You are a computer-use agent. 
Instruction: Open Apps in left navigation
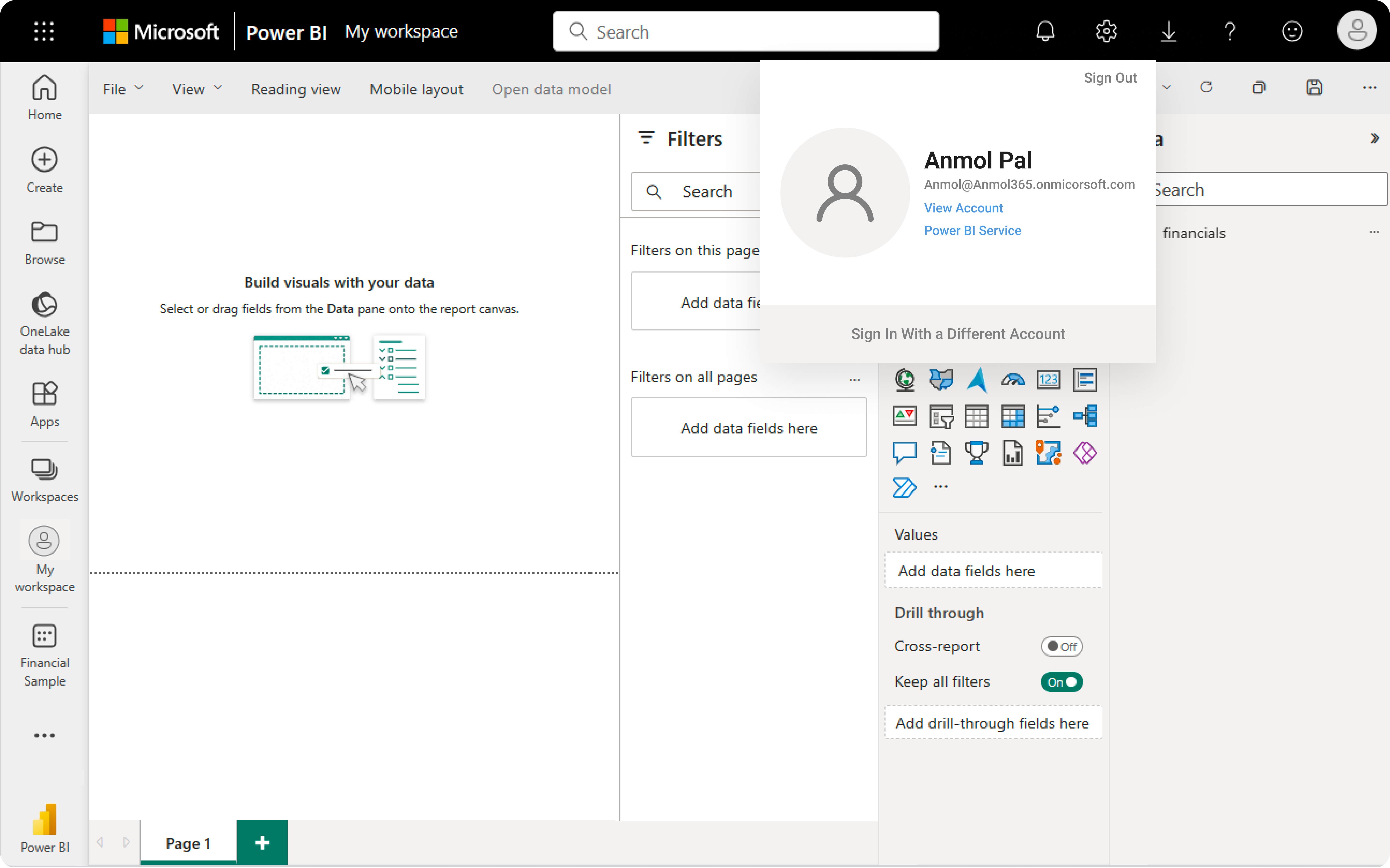(44, 404)
